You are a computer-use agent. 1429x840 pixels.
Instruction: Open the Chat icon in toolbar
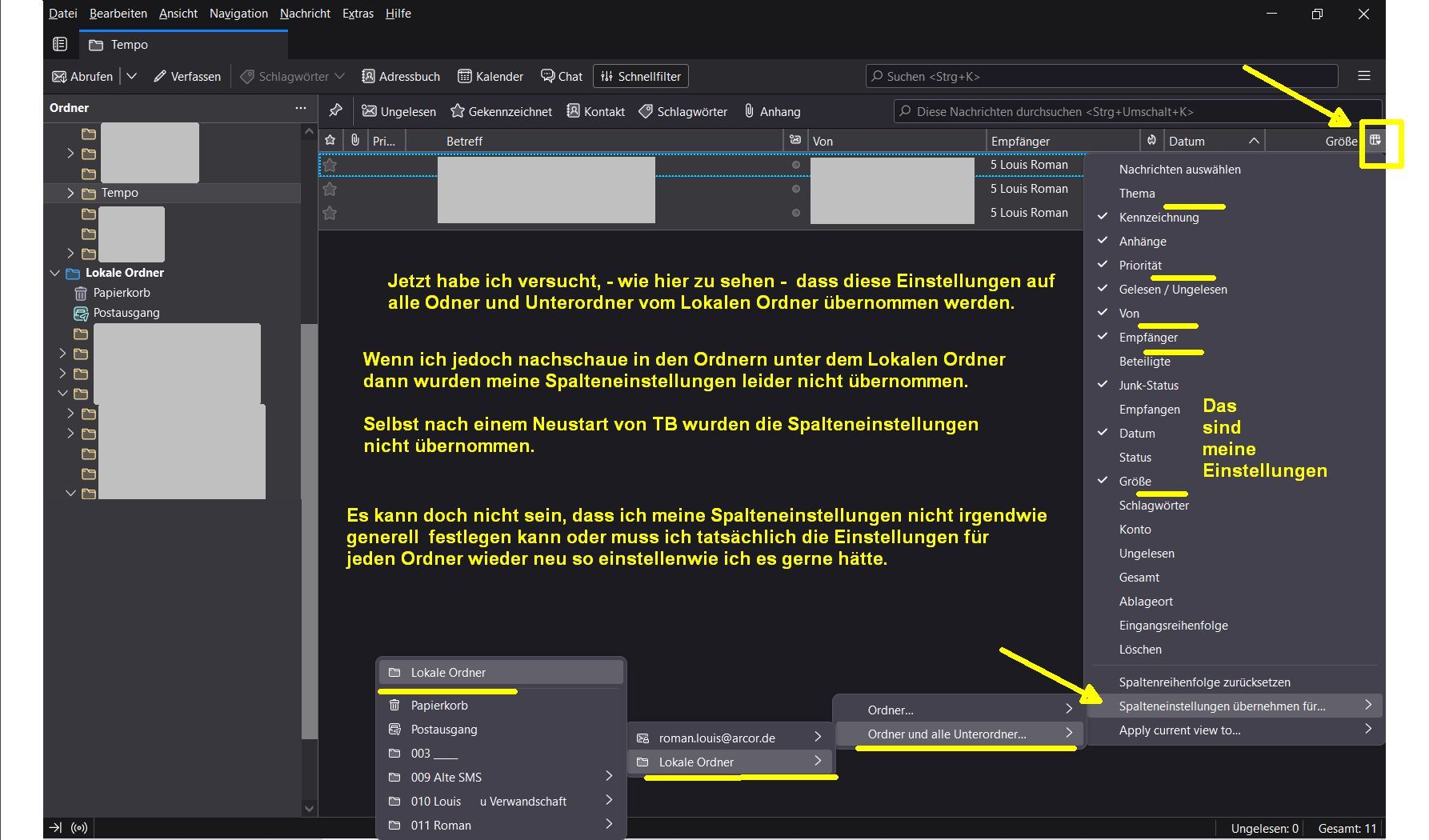561,77
